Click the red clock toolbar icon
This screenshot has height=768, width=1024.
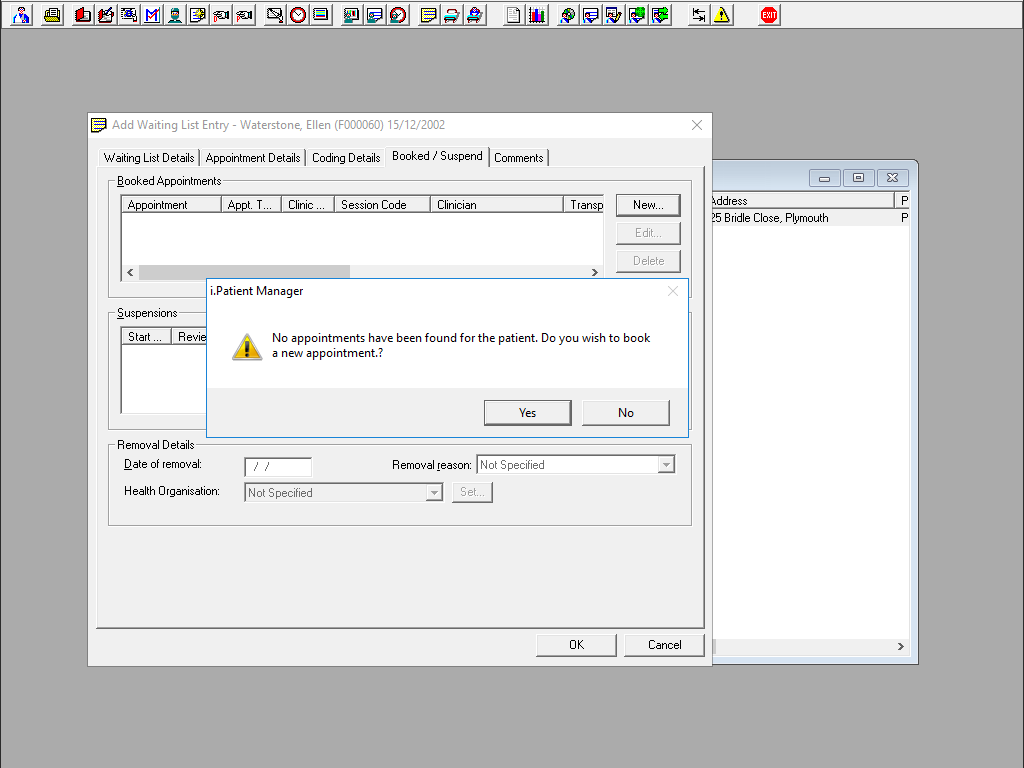coord(298,14)
